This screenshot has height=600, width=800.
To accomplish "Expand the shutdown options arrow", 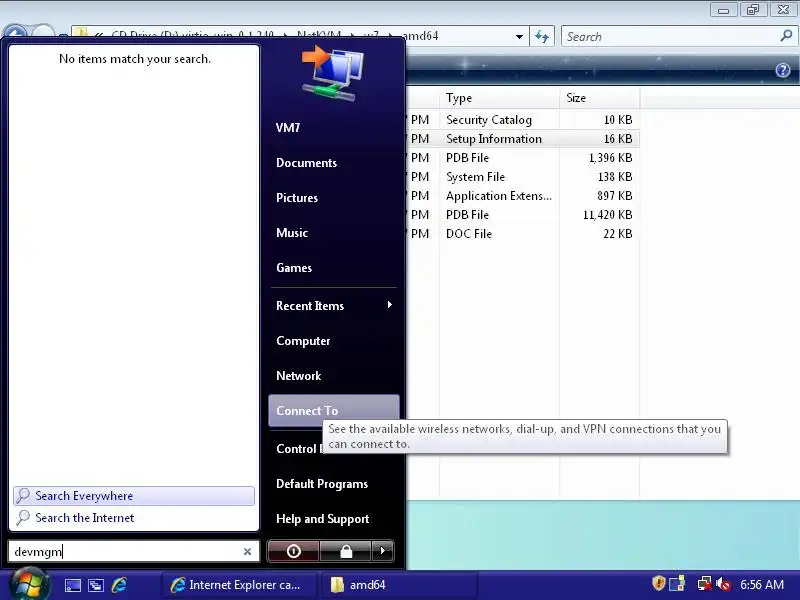I will [x=383, y=551].
